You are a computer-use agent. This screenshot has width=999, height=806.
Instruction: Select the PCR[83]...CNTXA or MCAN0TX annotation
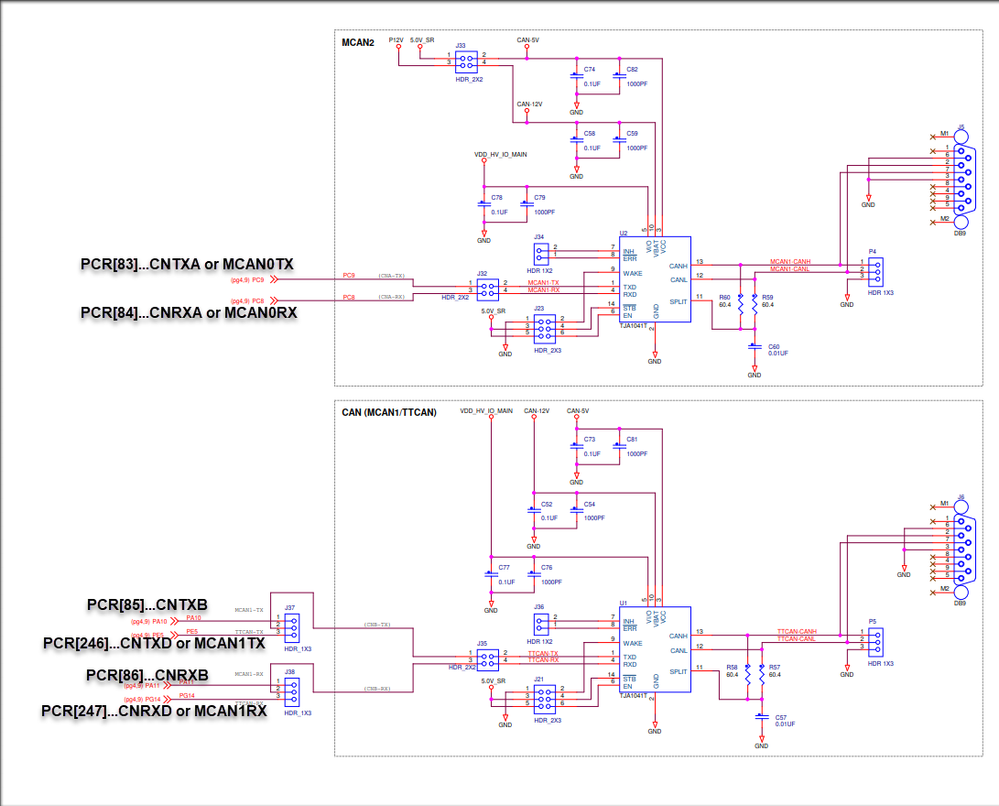click(x=187, y=264)
